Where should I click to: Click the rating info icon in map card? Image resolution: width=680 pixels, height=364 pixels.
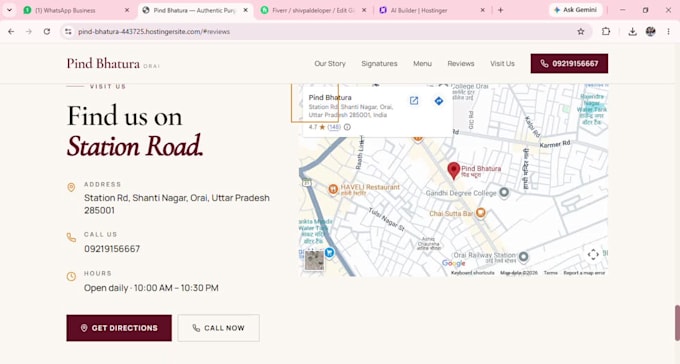click(347, 127)
